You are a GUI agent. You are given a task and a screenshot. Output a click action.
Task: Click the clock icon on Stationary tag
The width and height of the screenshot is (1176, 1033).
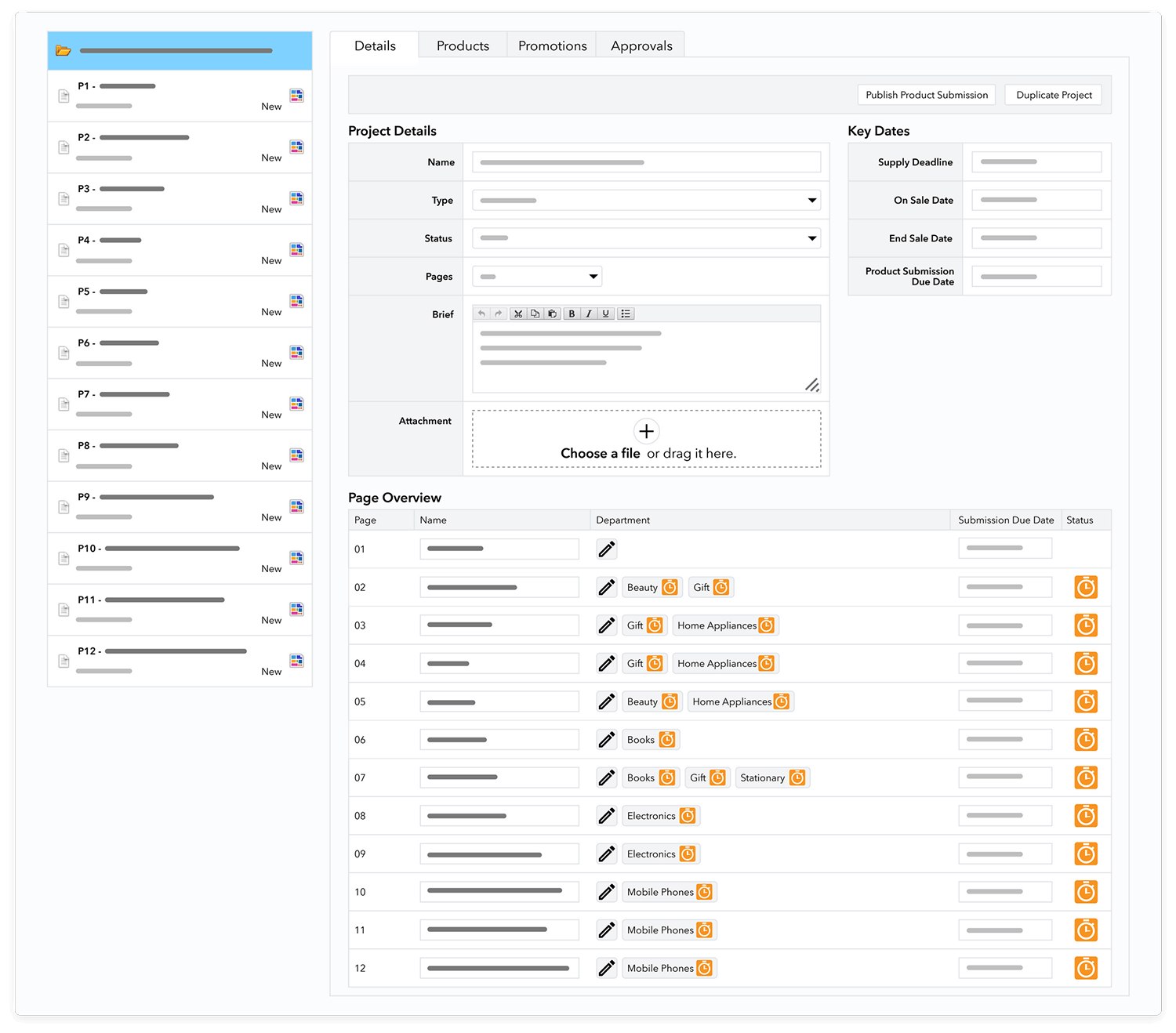[x=797, y=777]
